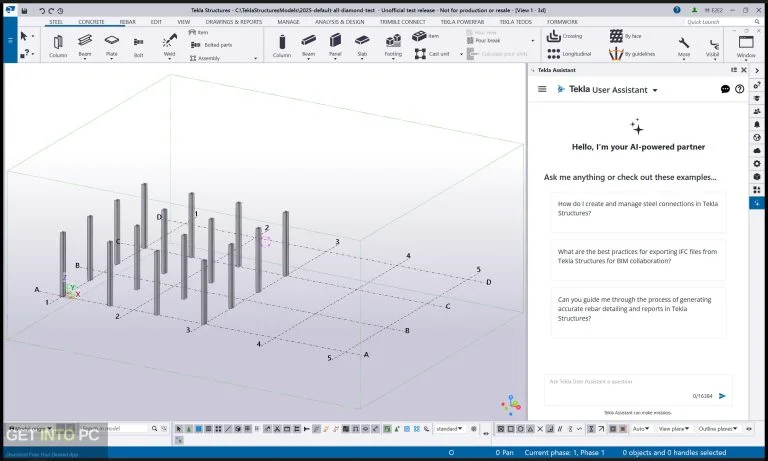This screenshot has height=461, width=768.
Task: Collapse side pane chevron arrow
Action: pyautogui.click(x=757, y=71)
